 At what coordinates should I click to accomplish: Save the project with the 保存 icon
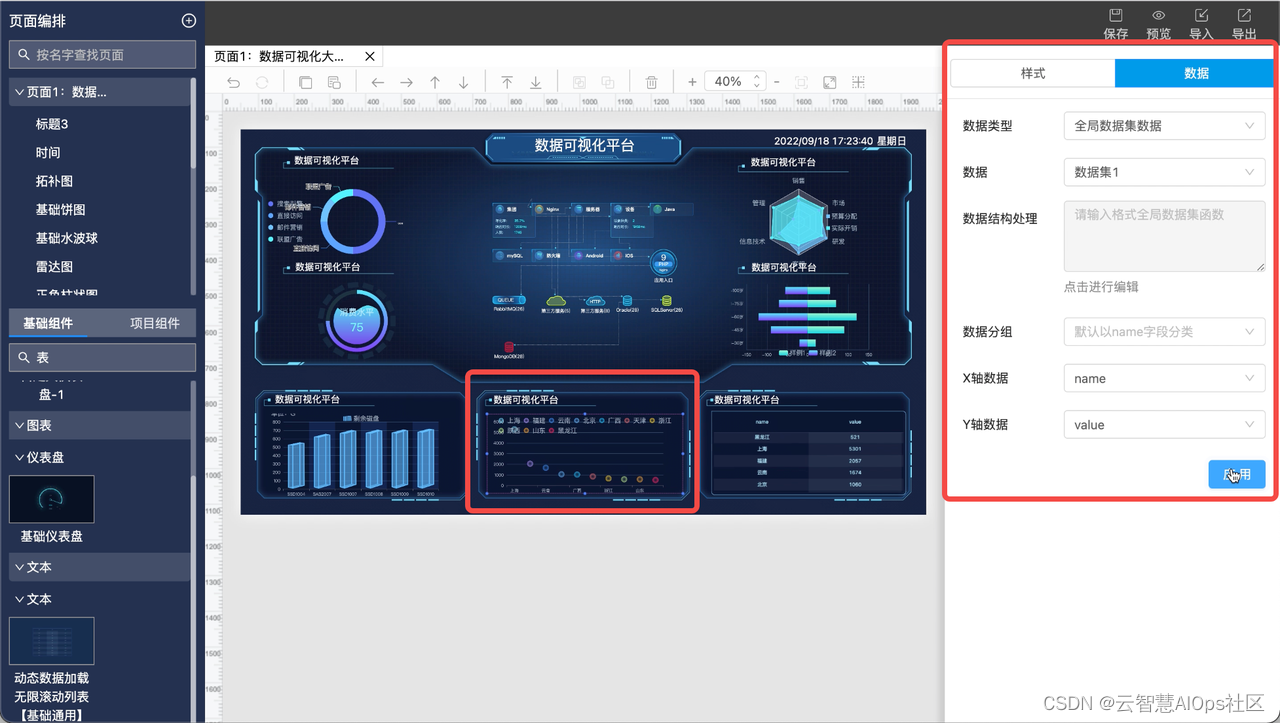click(x=1116, y=16)
